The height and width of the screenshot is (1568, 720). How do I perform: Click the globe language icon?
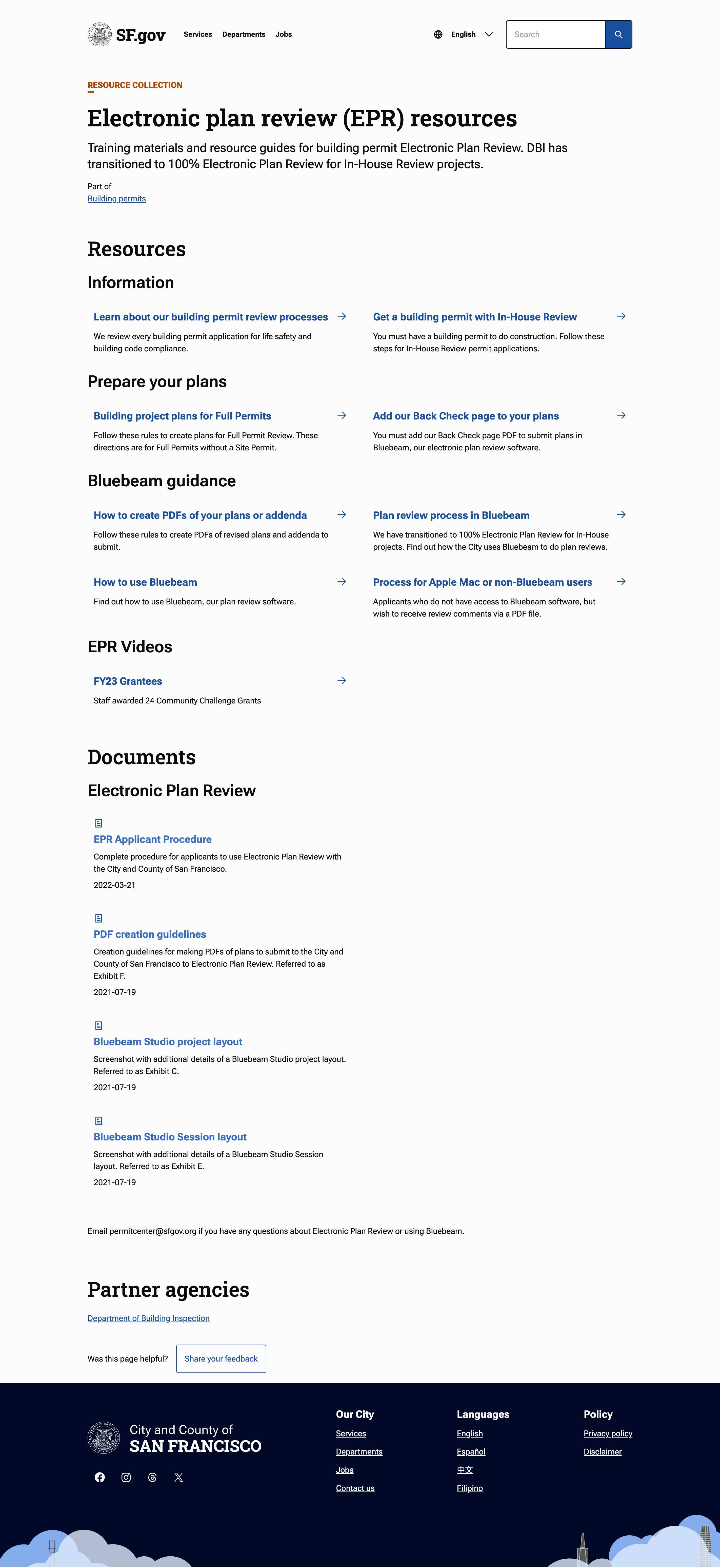[438, 35]
